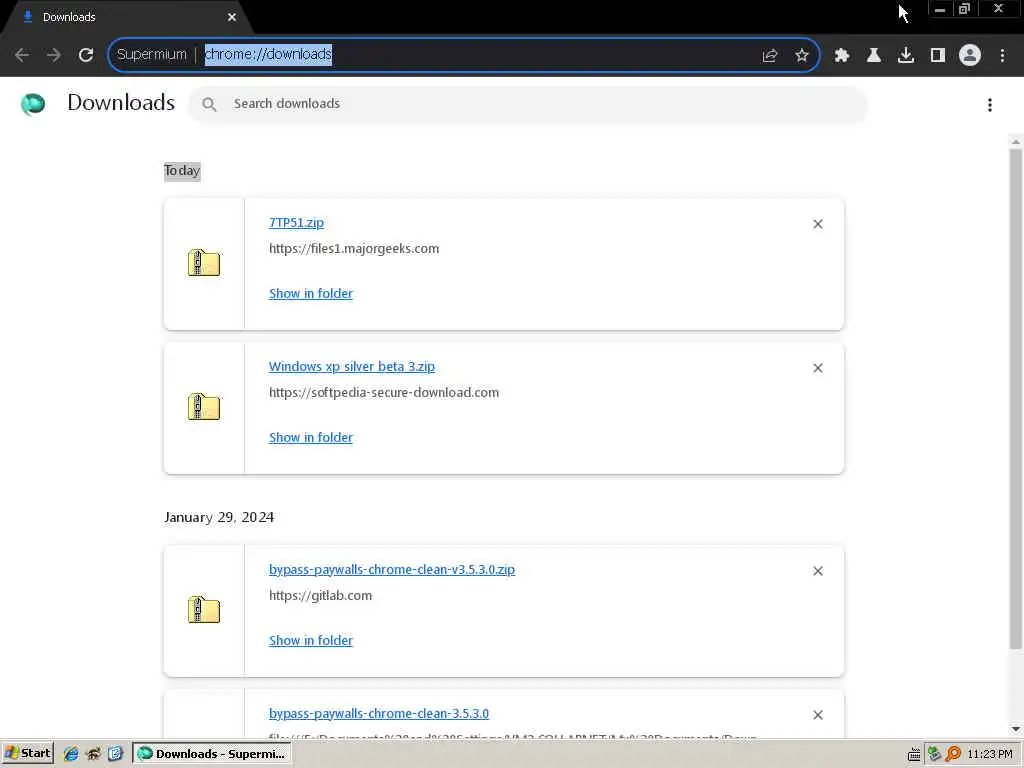Image resolution: width=1024 pixels, height=768 pixels.
Task: Open the experiments flask icon
Action: pyautogui.click(x=873, y=56)
